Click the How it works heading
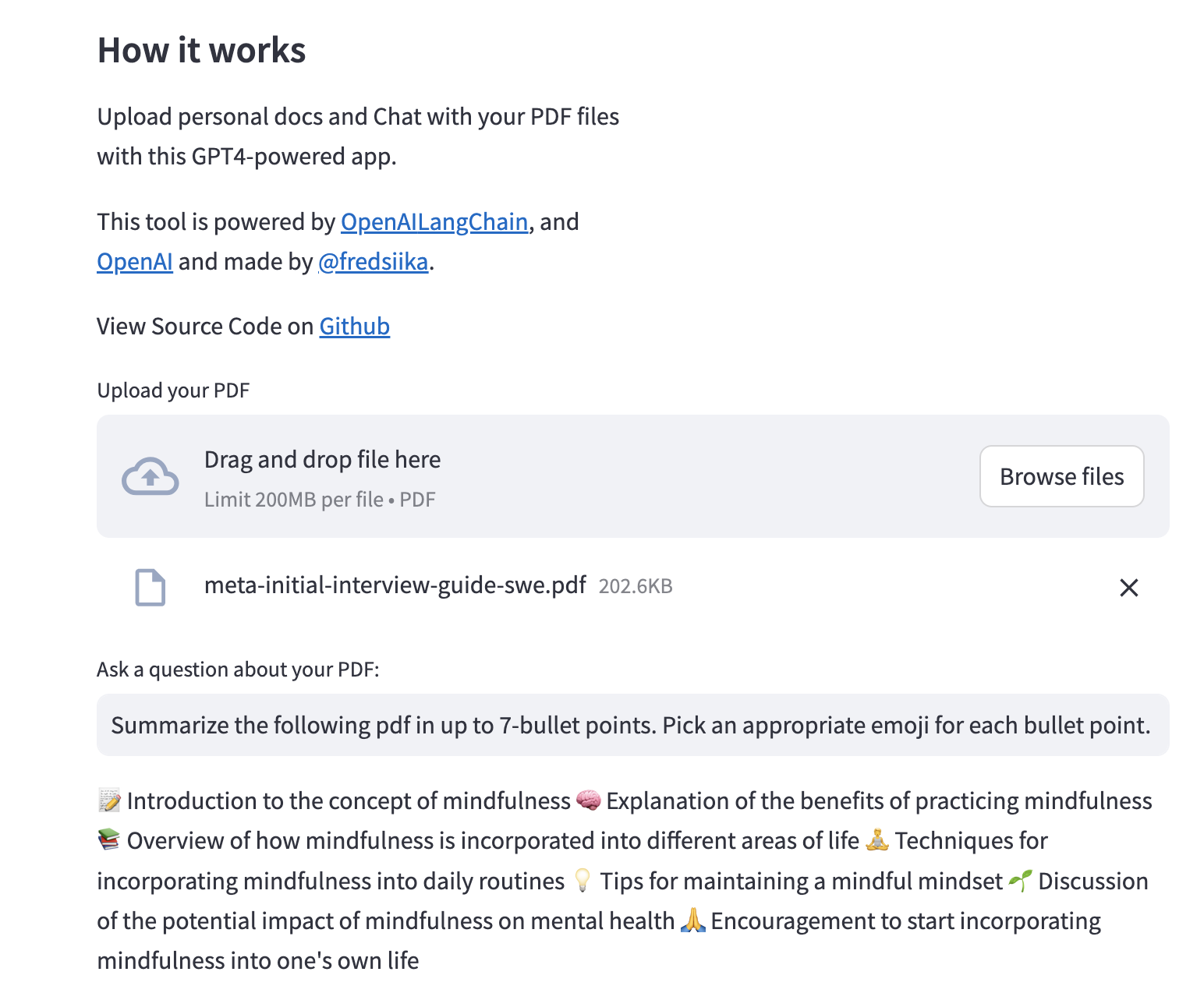The width and height of the screenshot is (1204, 993). coord(201,51)
